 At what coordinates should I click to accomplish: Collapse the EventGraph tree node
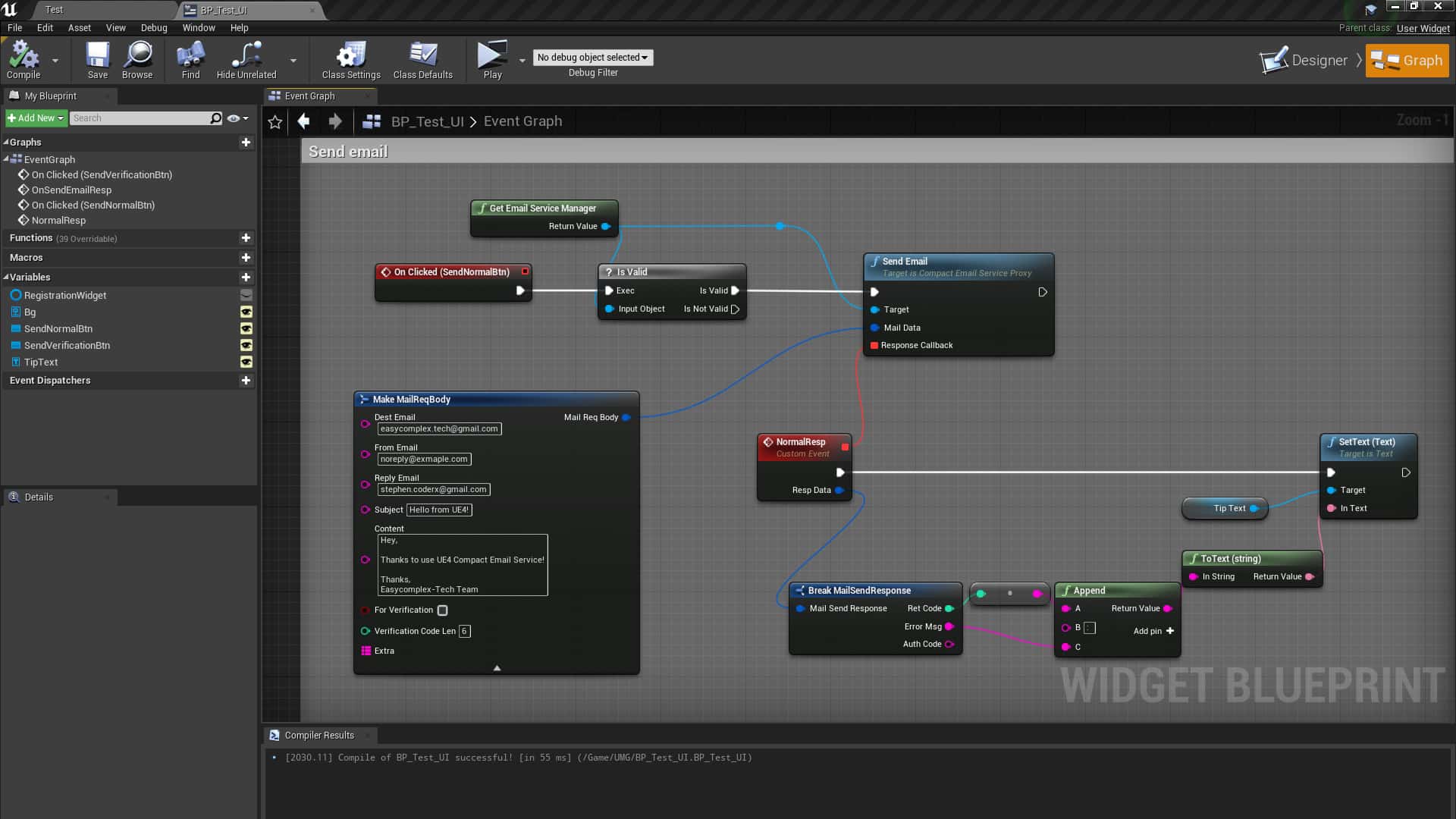click(x=6, y=159)
